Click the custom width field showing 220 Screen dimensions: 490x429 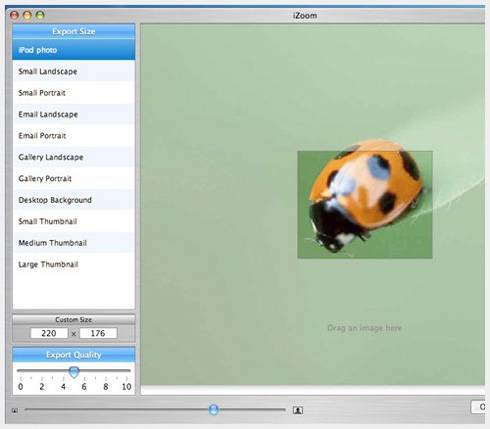49,333
